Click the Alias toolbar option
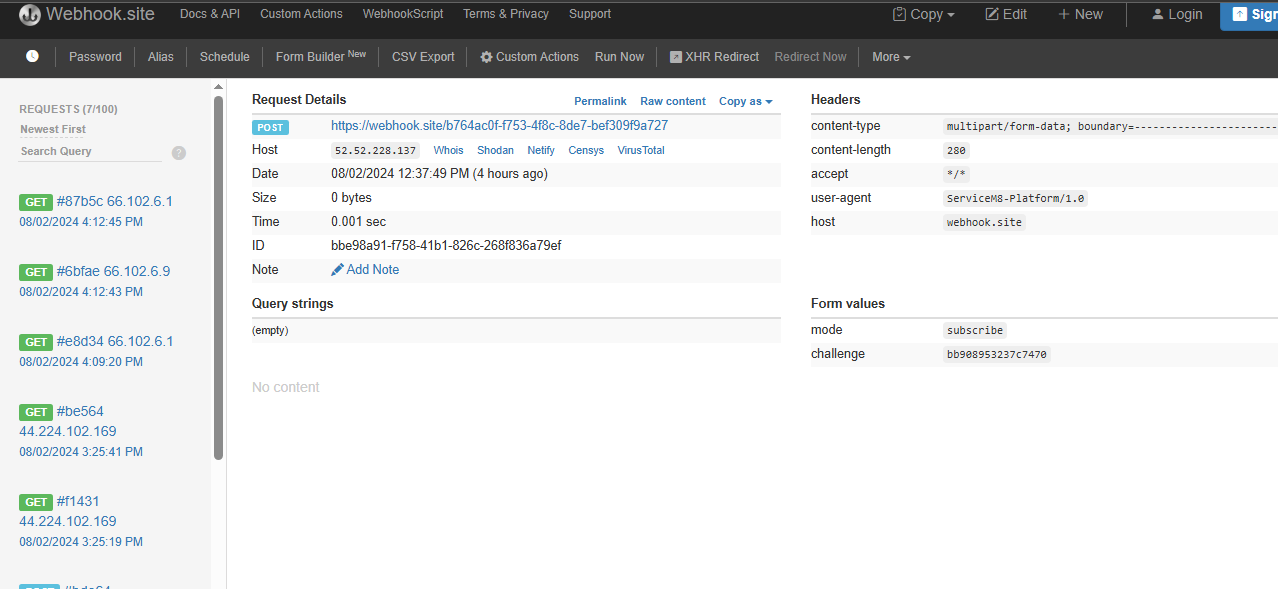This screenshot has width=1278, height=589. tap(161, 57)
